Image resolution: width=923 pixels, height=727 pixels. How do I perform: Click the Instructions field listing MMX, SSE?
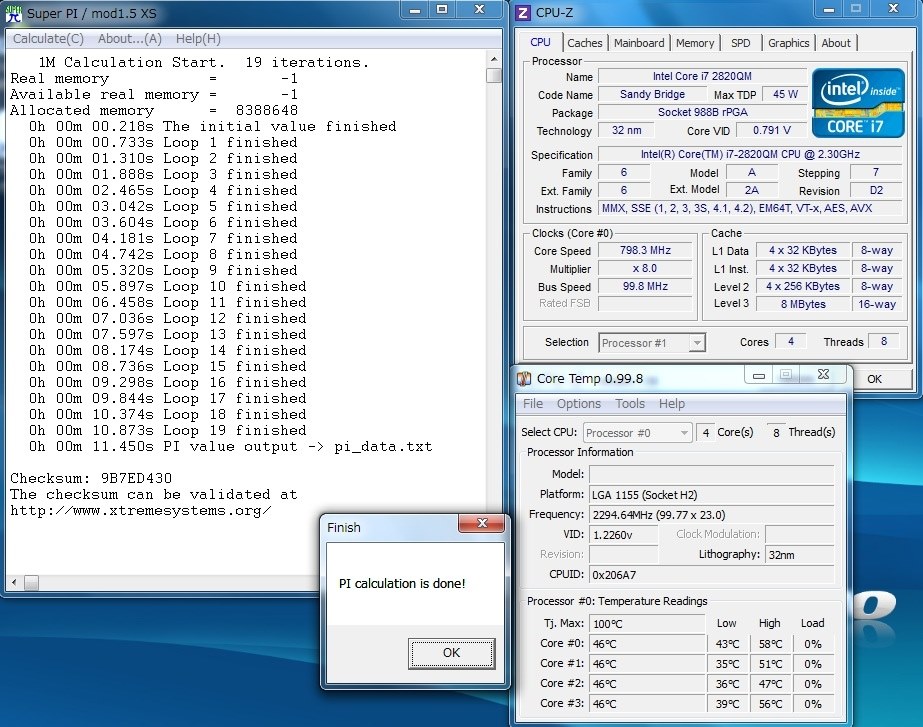point(750,208)
